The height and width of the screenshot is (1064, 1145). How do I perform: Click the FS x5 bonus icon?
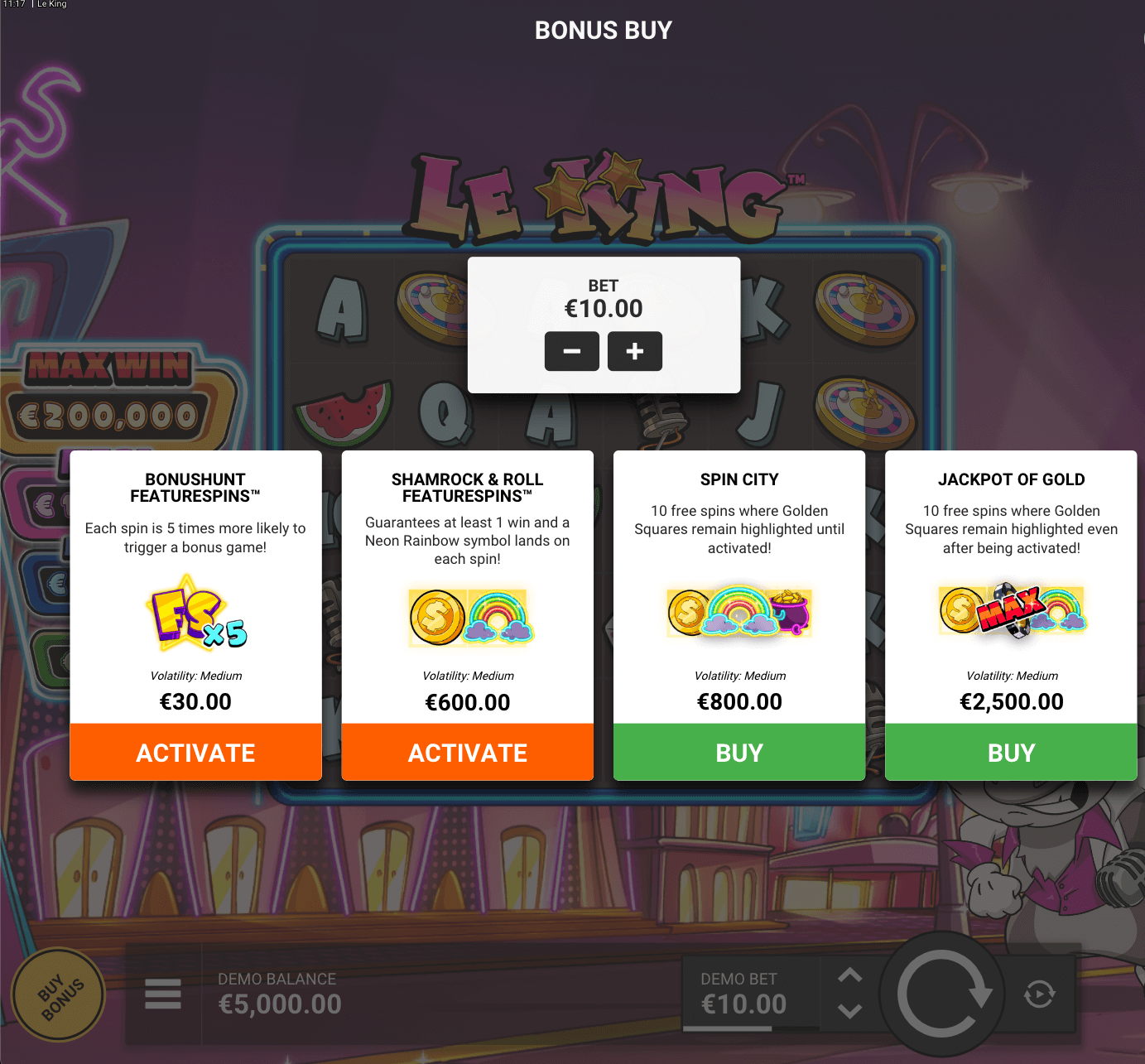(x=196, y=614)
